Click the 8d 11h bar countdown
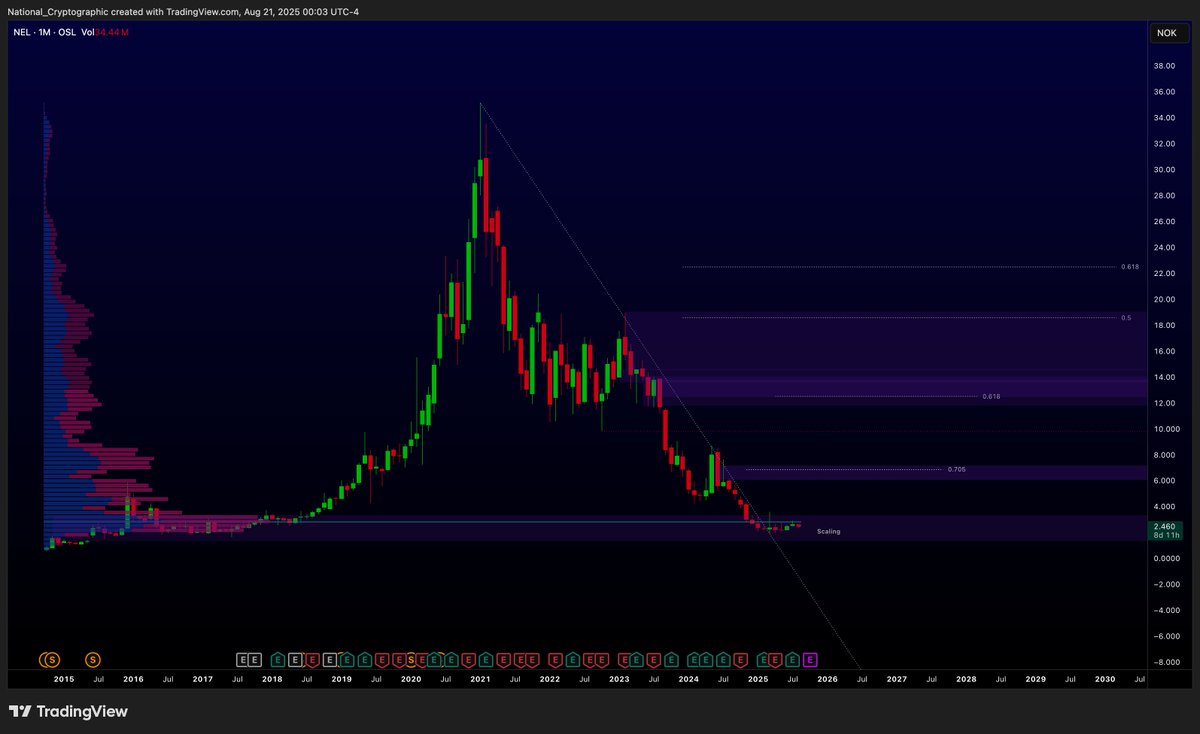Viewport: 1200px width, 734px height. pos(1166,535)
